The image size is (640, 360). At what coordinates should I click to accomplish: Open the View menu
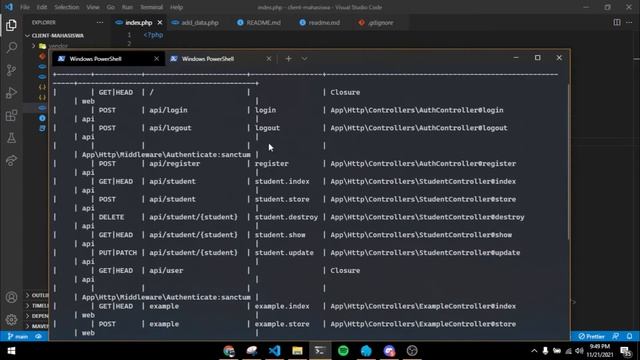(93, 7)
